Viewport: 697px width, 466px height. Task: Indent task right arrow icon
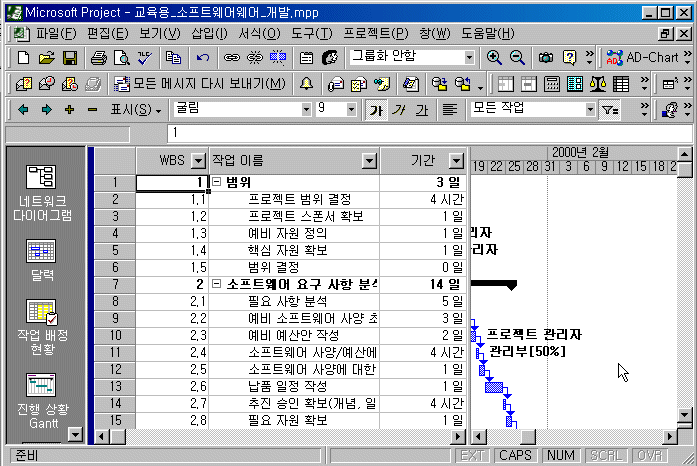(x=46, y=109)
